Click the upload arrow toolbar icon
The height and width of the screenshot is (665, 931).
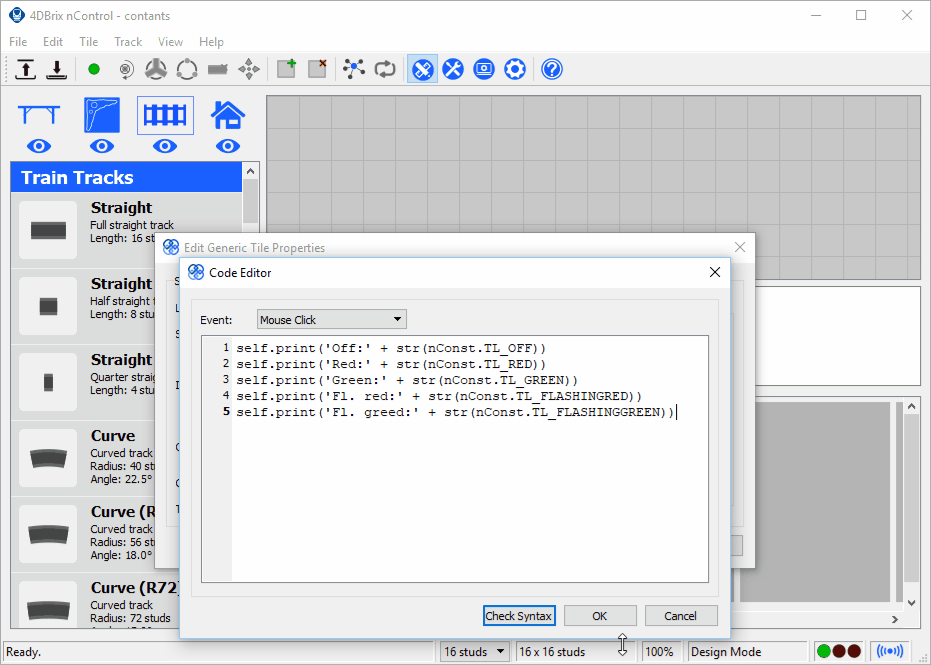click(x=26, y=69)
